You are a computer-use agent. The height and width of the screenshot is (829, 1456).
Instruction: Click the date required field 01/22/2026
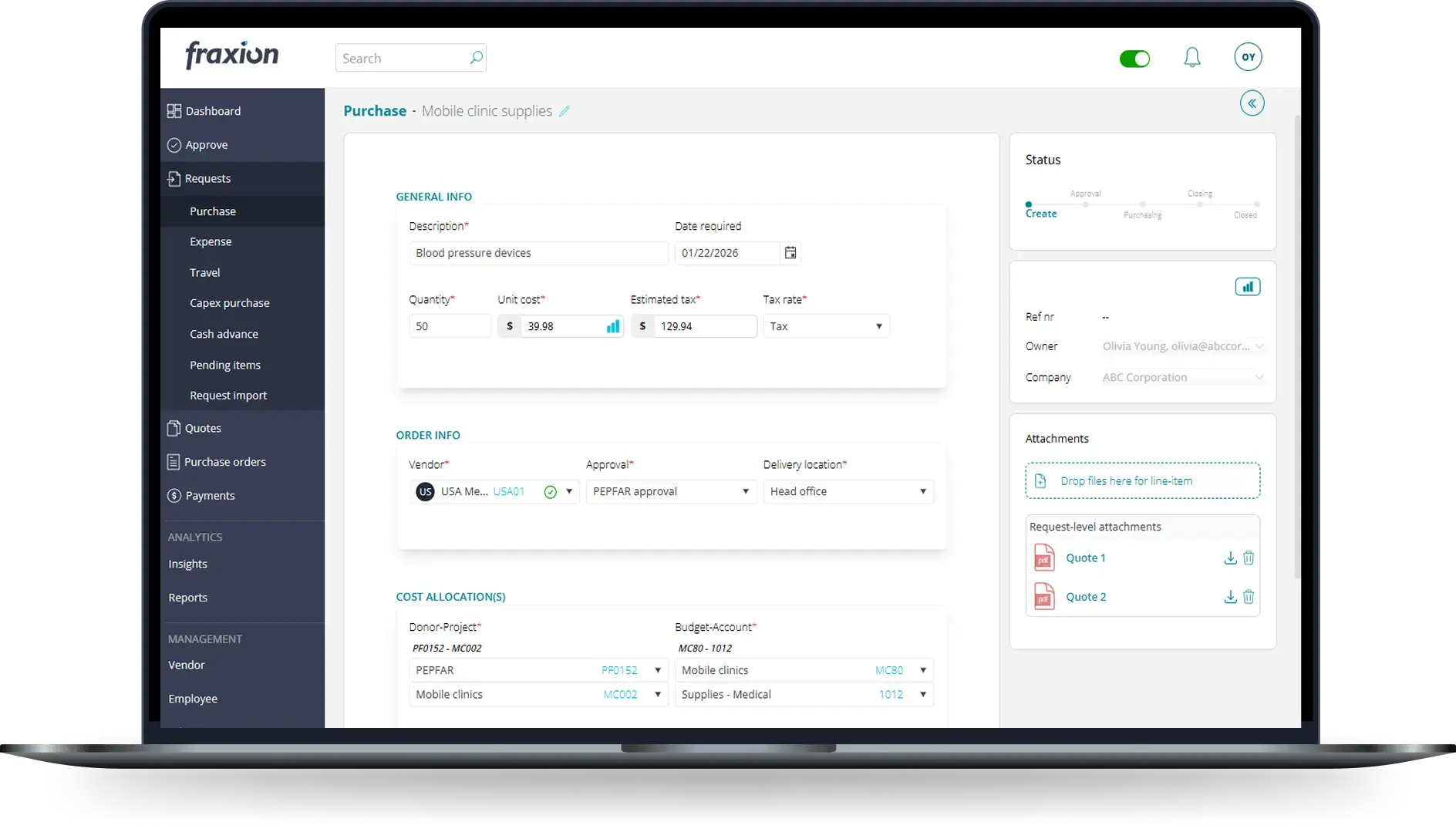[x=726, y=253]
